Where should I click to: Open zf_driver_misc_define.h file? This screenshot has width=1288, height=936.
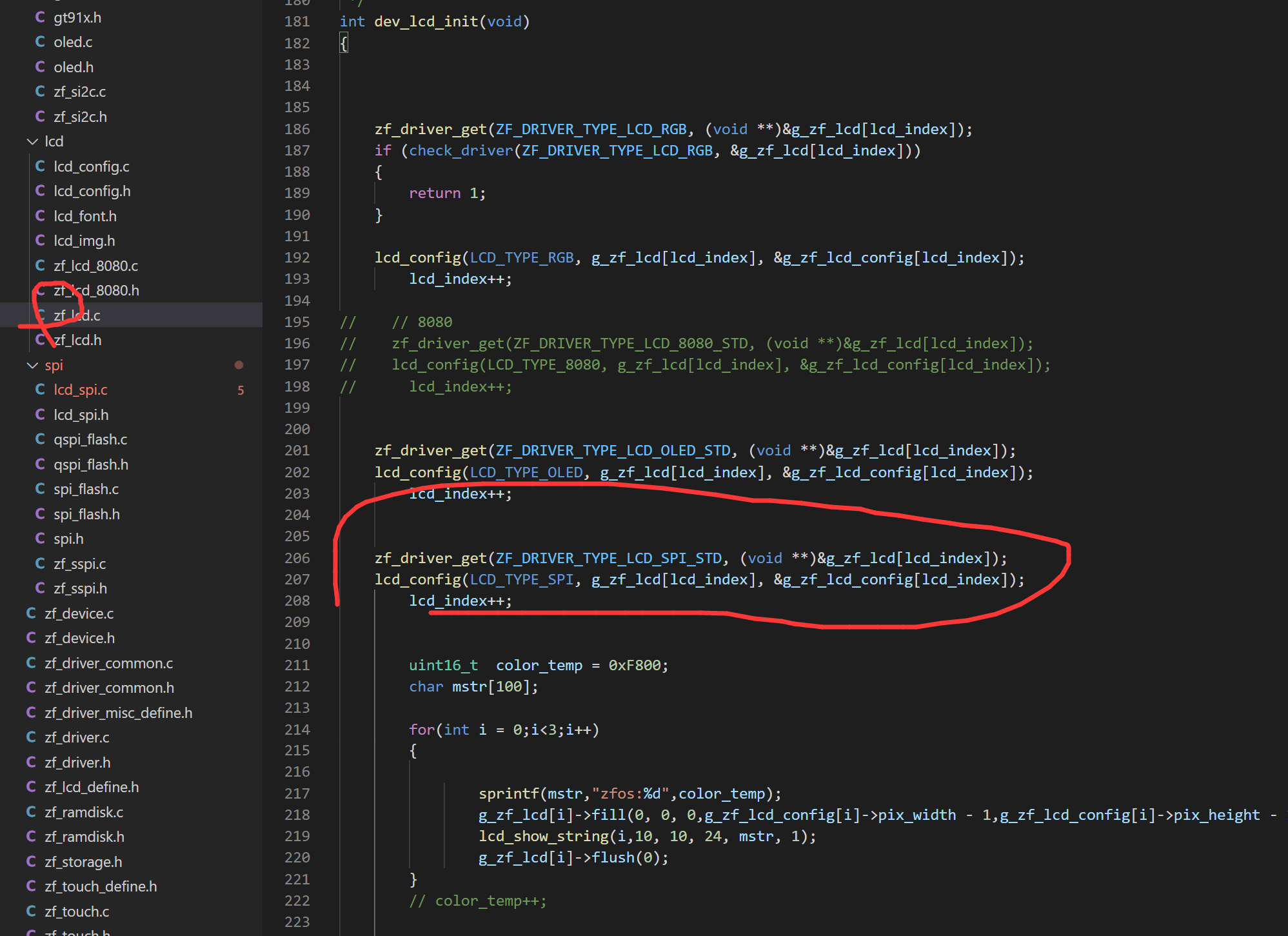[119, 713]
